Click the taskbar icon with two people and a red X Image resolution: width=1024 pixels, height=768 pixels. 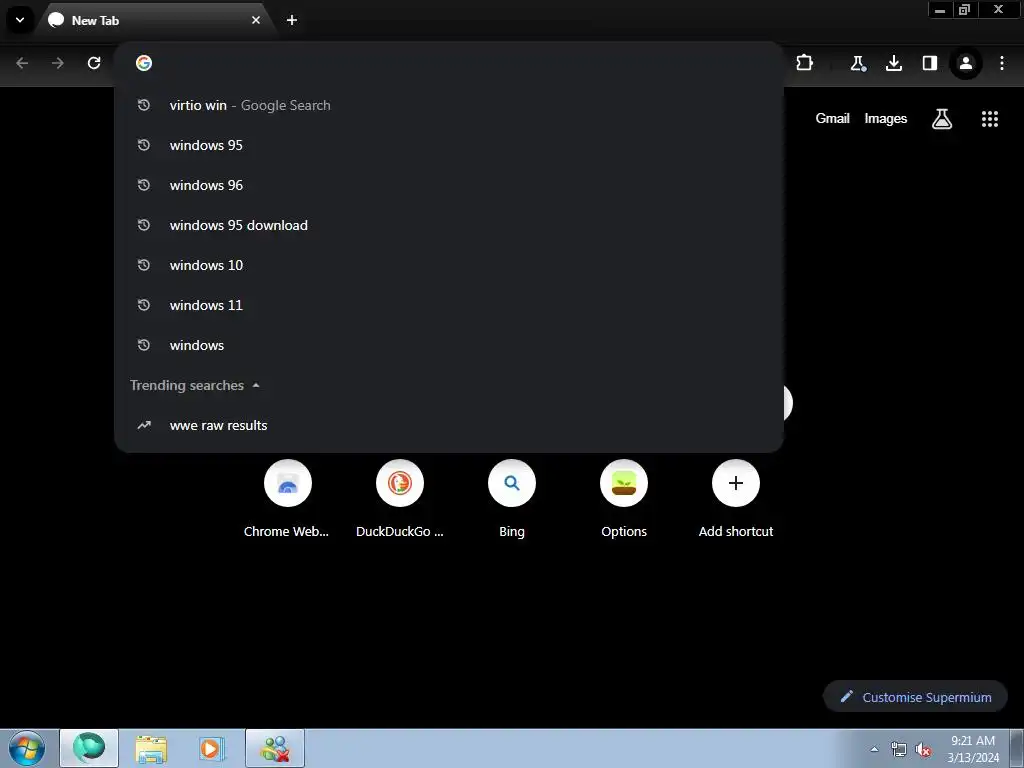(275, 748)
